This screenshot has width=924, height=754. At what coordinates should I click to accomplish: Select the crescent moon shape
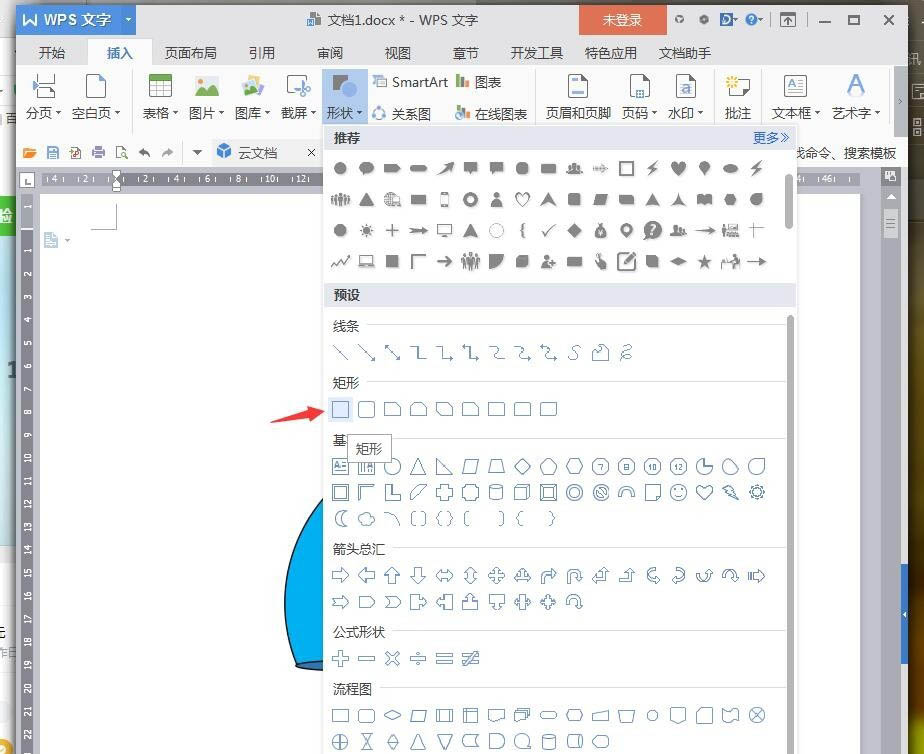[341, 518]
